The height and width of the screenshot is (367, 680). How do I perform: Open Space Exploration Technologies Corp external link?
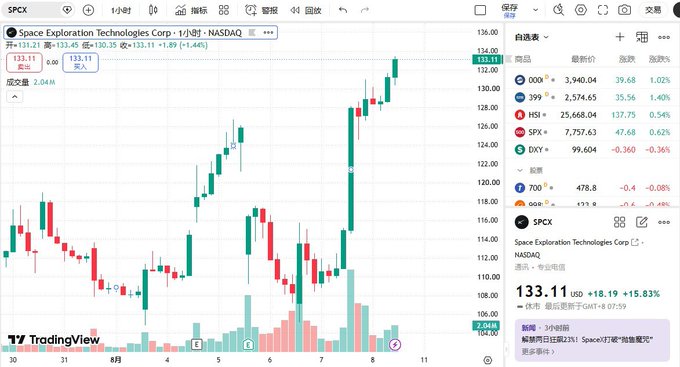pos(635,242)
